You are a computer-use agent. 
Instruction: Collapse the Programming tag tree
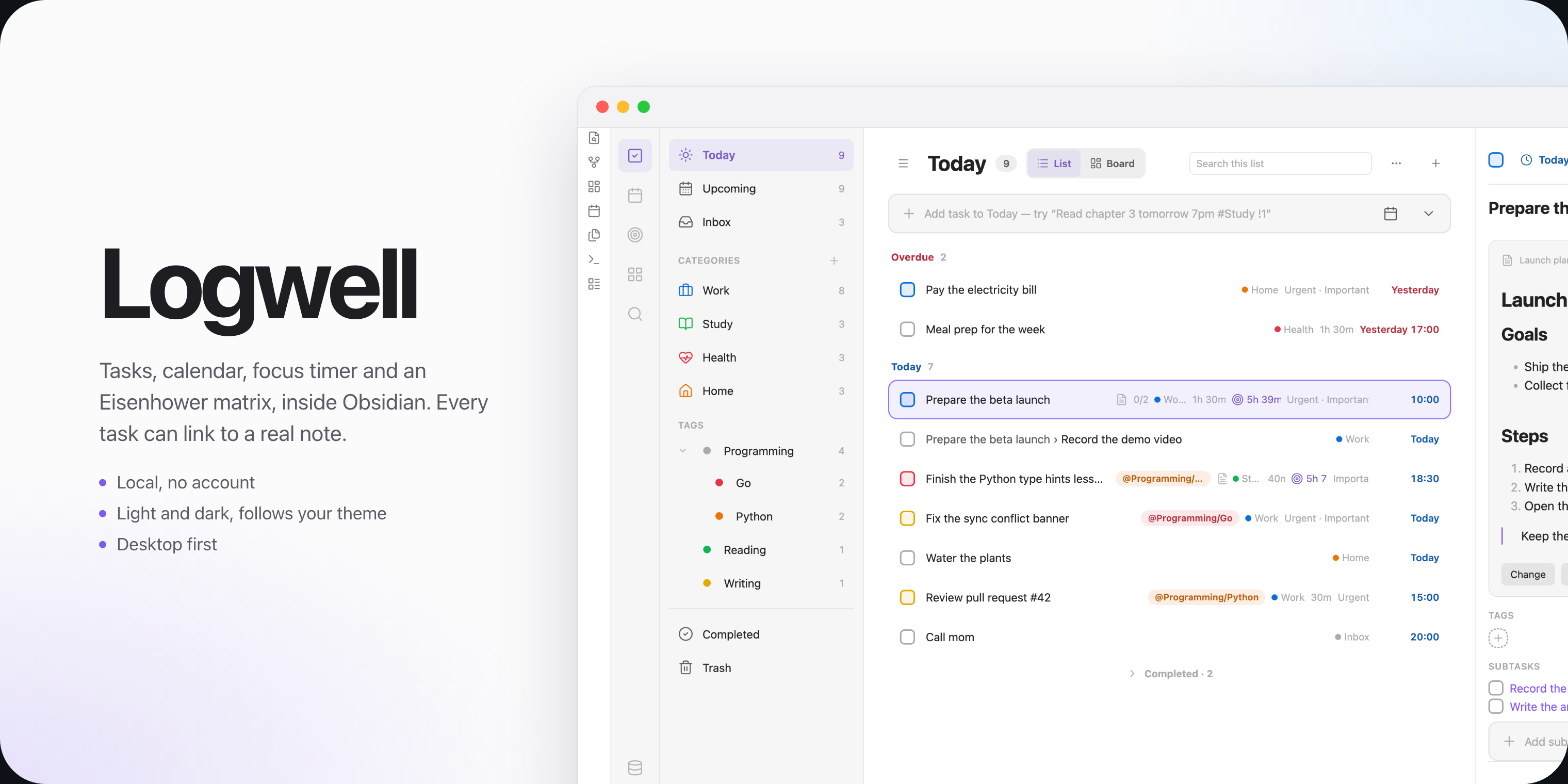coord(682,451)
